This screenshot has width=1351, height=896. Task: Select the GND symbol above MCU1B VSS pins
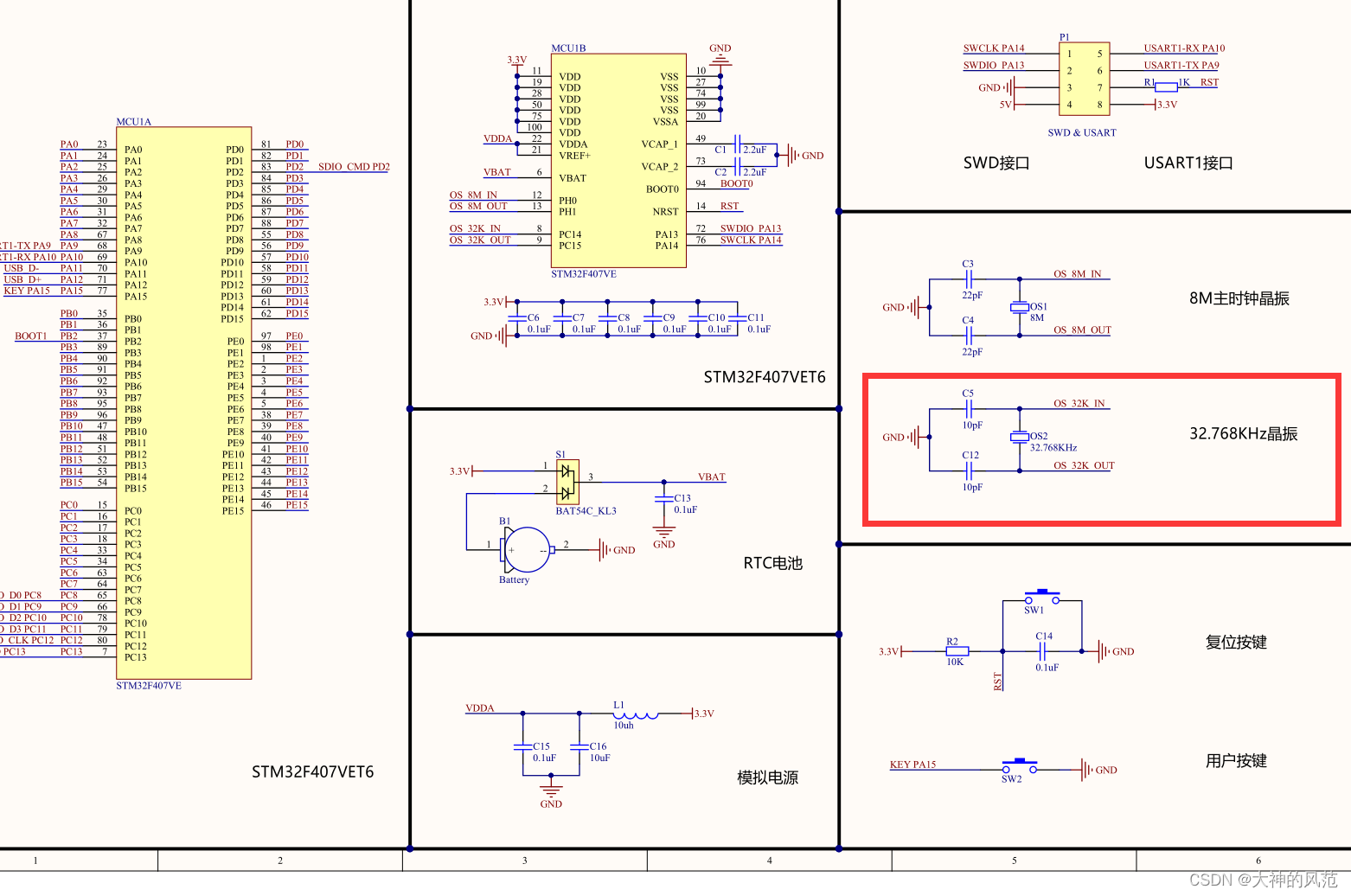coord(720,54)
